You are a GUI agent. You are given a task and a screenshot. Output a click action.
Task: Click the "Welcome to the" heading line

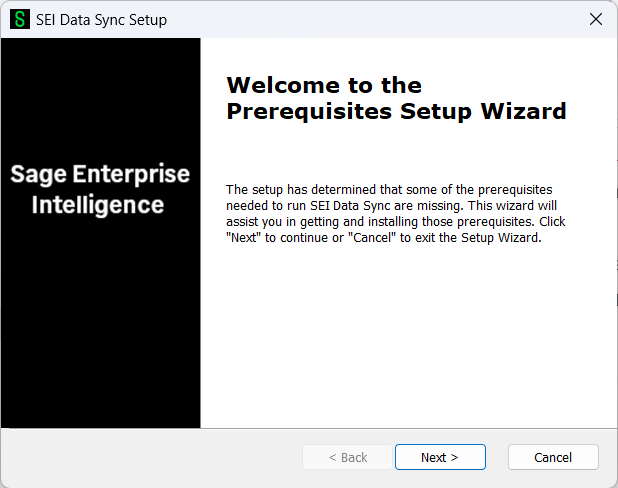tap(324, 85)
